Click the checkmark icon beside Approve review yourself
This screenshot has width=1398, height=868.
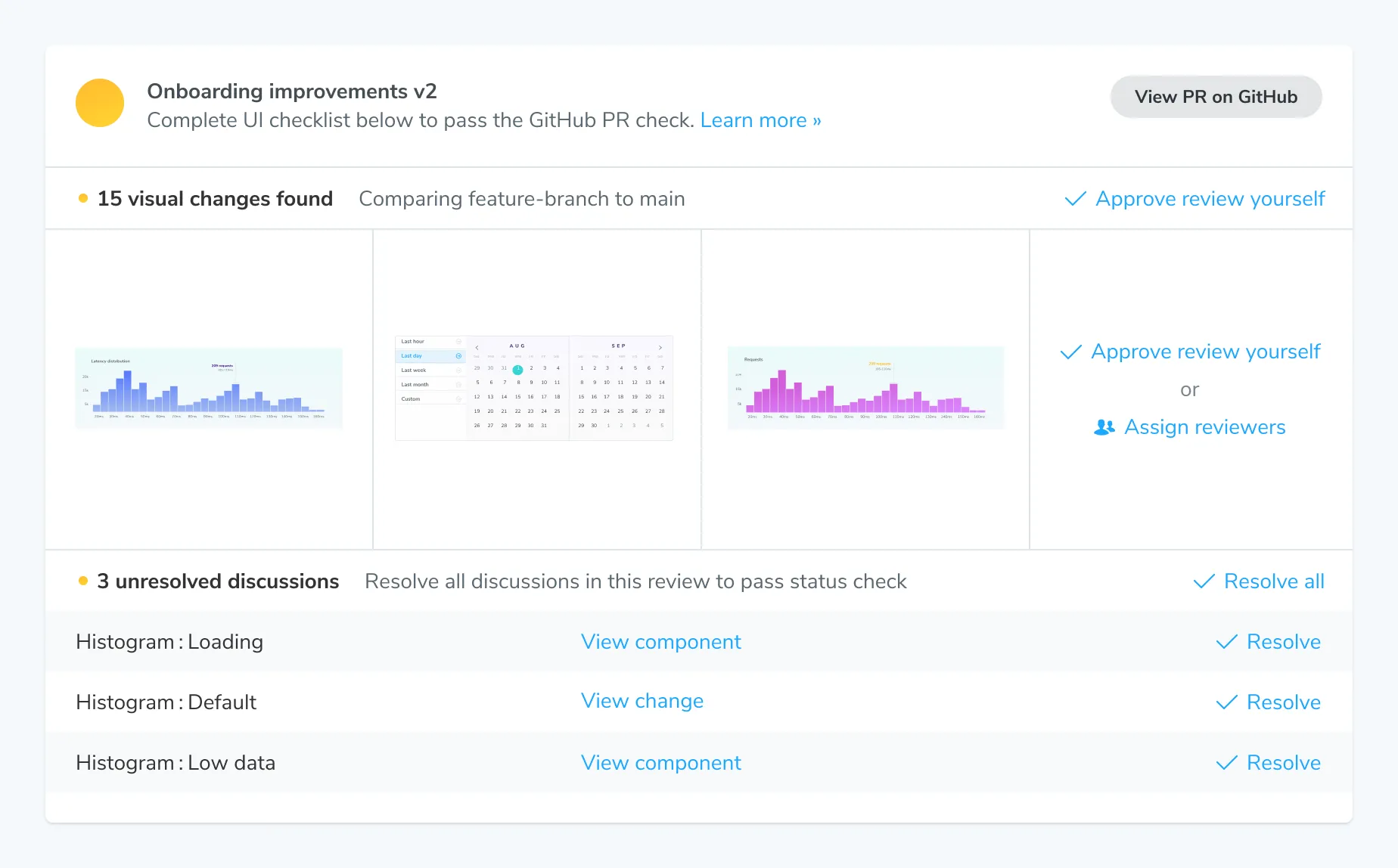[1071, 352]
